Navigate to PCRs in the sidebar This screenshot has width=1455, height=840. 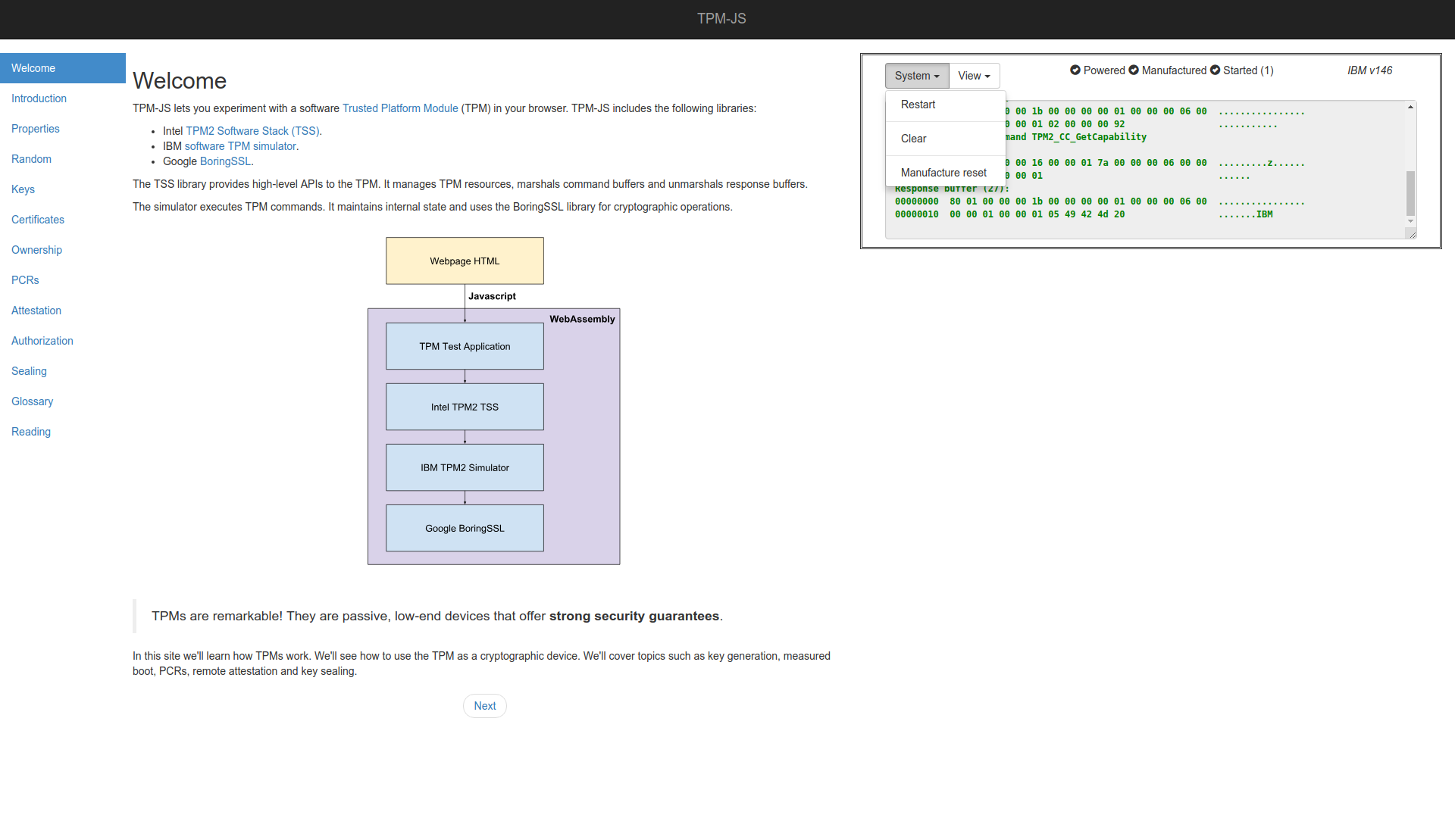25,280
